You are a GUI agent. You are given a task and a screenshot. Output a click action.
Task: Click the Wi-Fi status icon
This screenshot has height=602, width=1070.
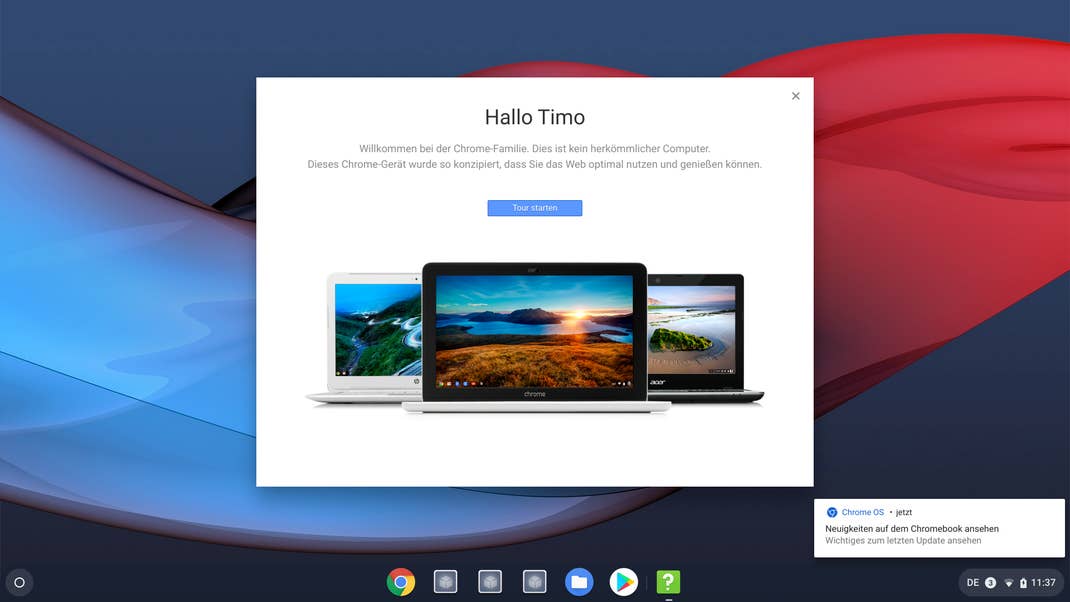tap(1009, 584)
